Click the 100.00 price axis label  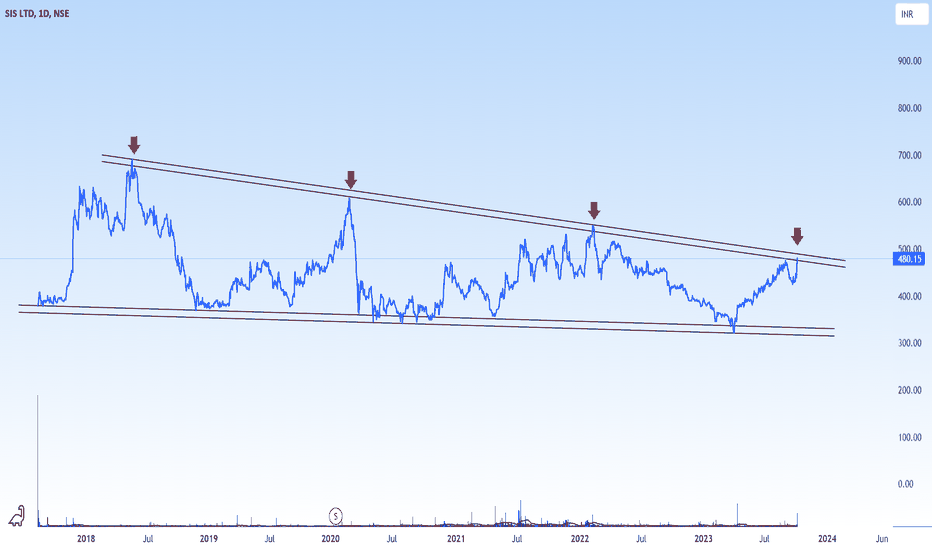pyautogui.click(x=909, y=437)
